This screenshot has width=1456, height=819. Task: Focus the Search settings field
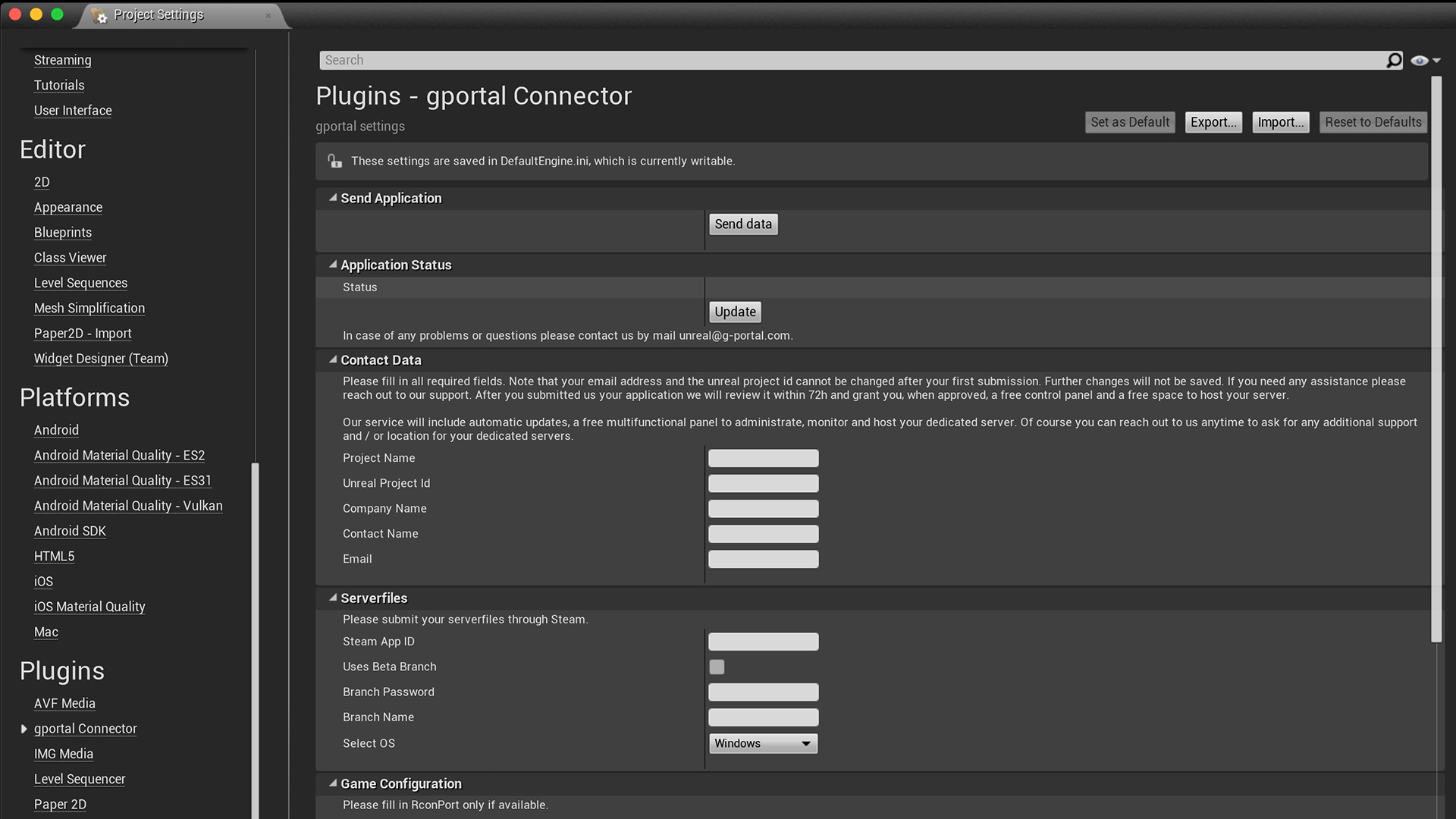[x=853, y=60]
